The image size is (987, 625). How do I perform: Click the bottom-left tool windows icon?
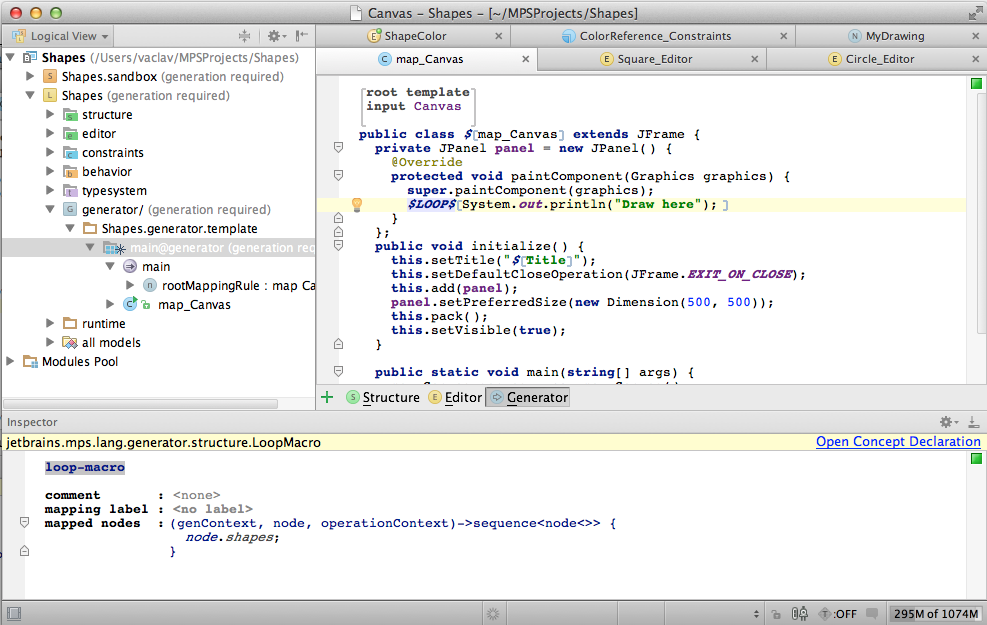click(13, 613)
